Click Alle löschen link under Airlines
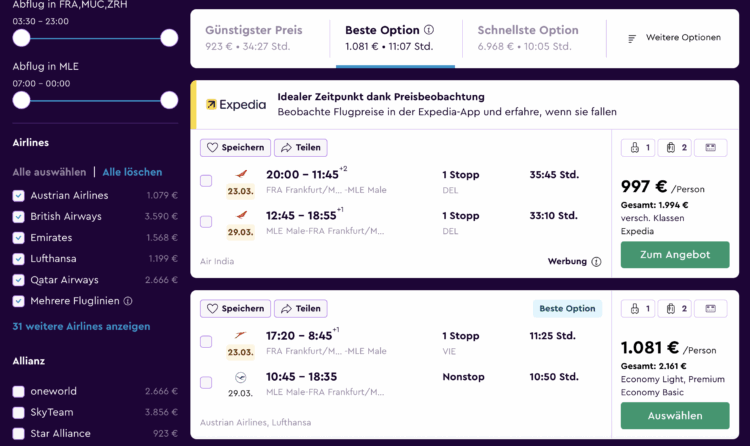The height and width of the screenshot is (446, 750). [x=132, y=172]
